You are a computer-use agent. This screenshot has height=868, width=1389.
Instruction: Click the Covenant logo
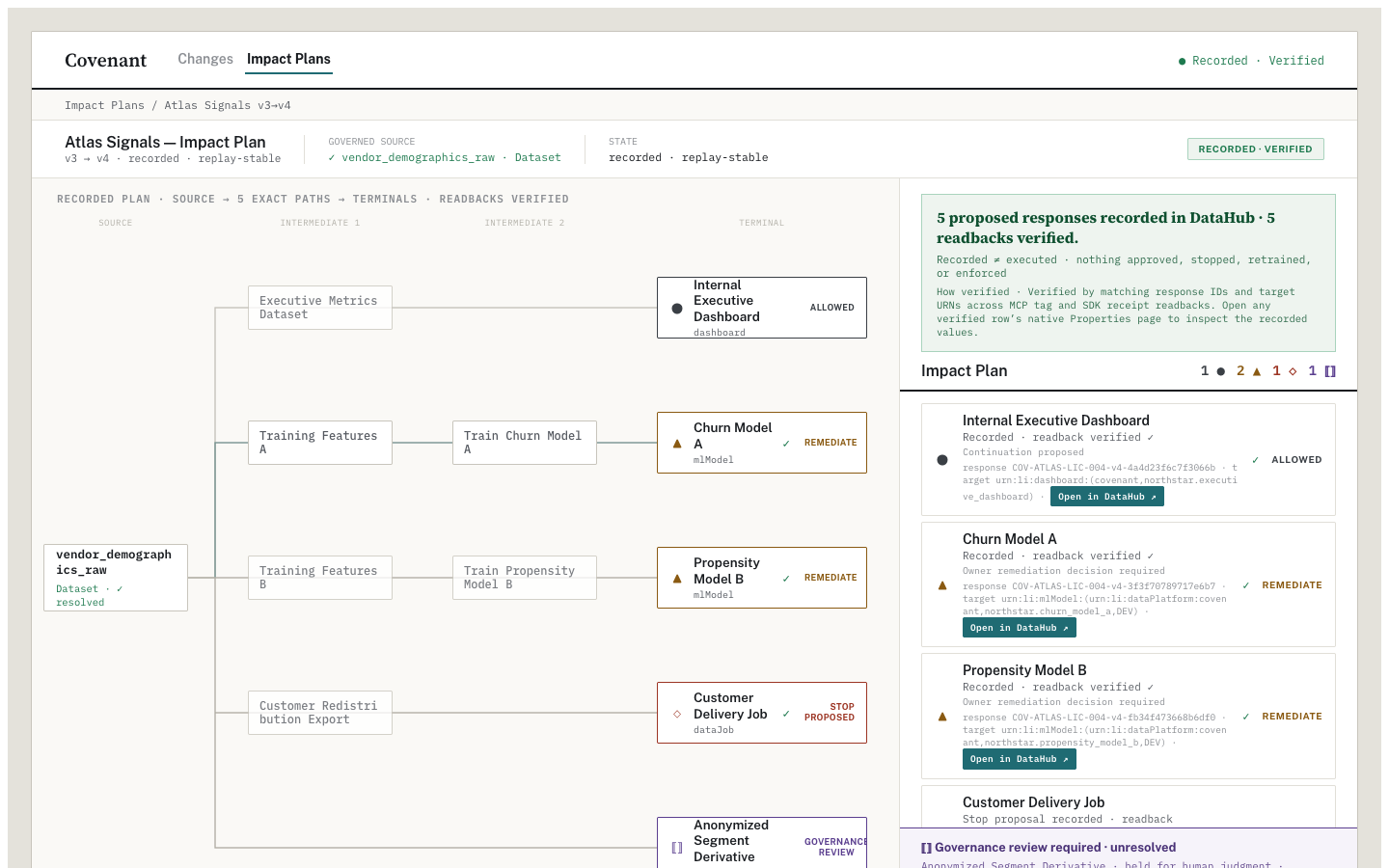(105, 60)
